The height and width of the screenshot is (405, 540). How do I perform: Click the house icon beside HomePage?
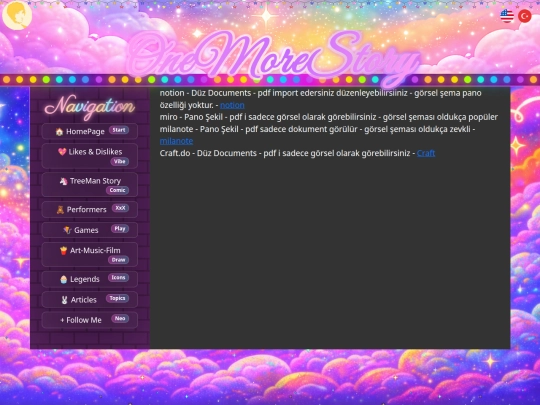click(59, 132)
